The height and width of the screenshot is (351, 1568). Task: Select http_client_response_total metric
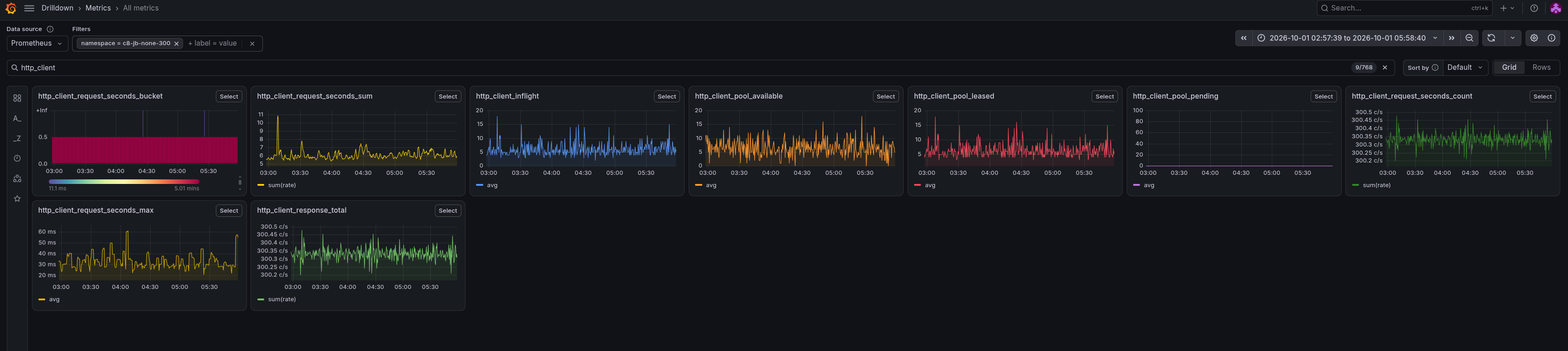pyautogui.click(x=448, y=210)
